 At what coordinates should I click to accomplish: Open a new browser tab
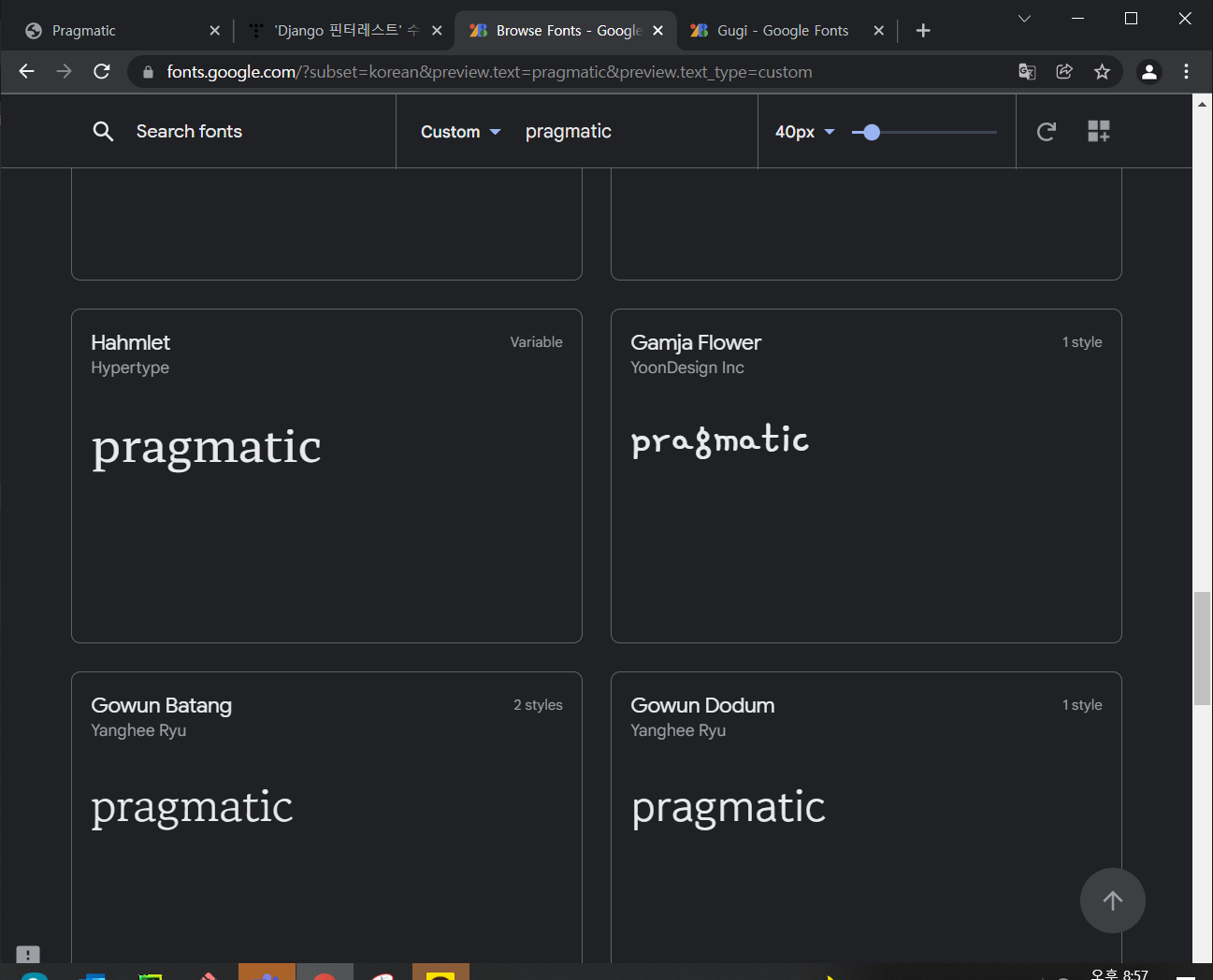pyautogui.click(x=923, y=31)
